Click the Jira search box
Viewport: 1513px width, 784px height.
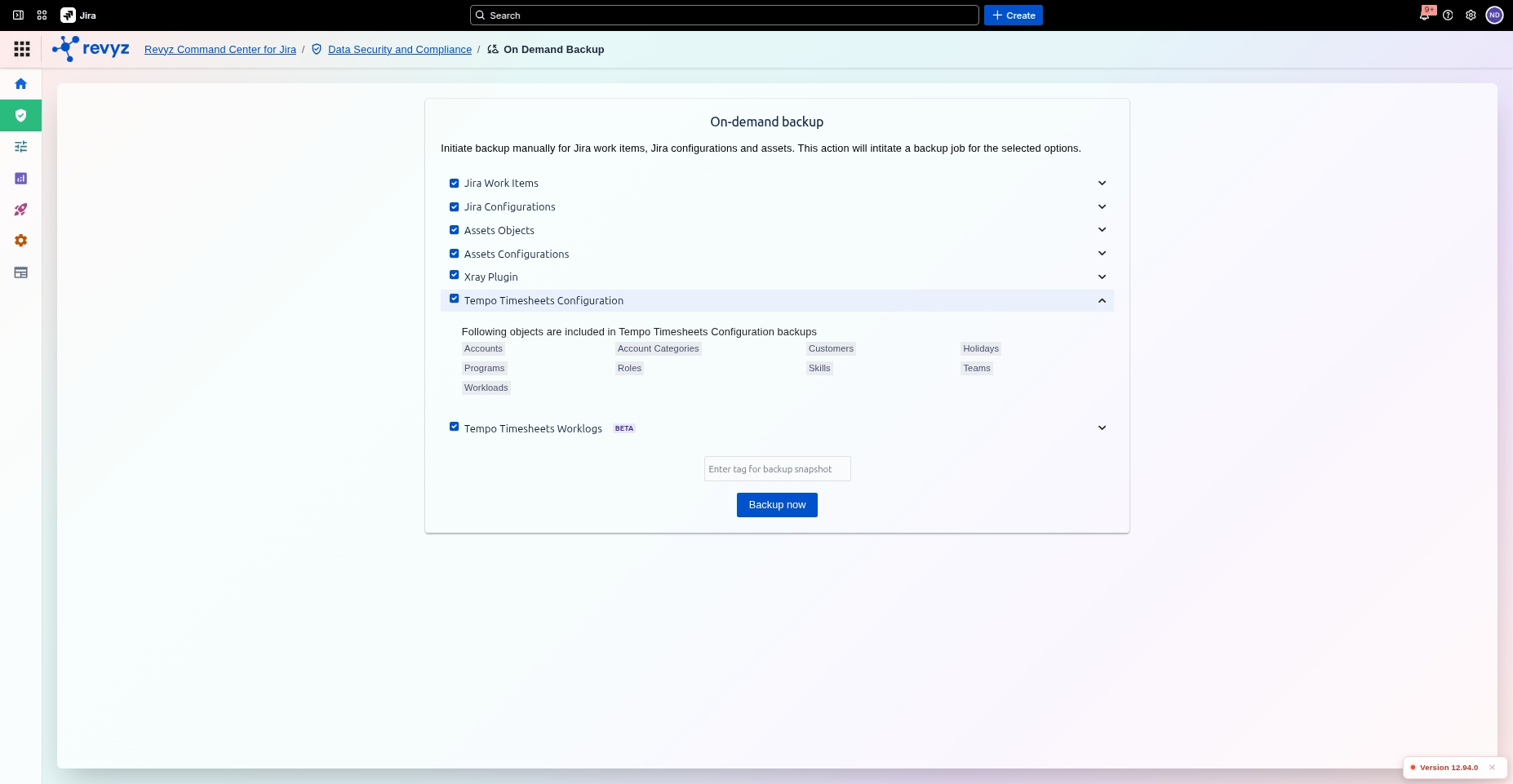pos(725,16)
